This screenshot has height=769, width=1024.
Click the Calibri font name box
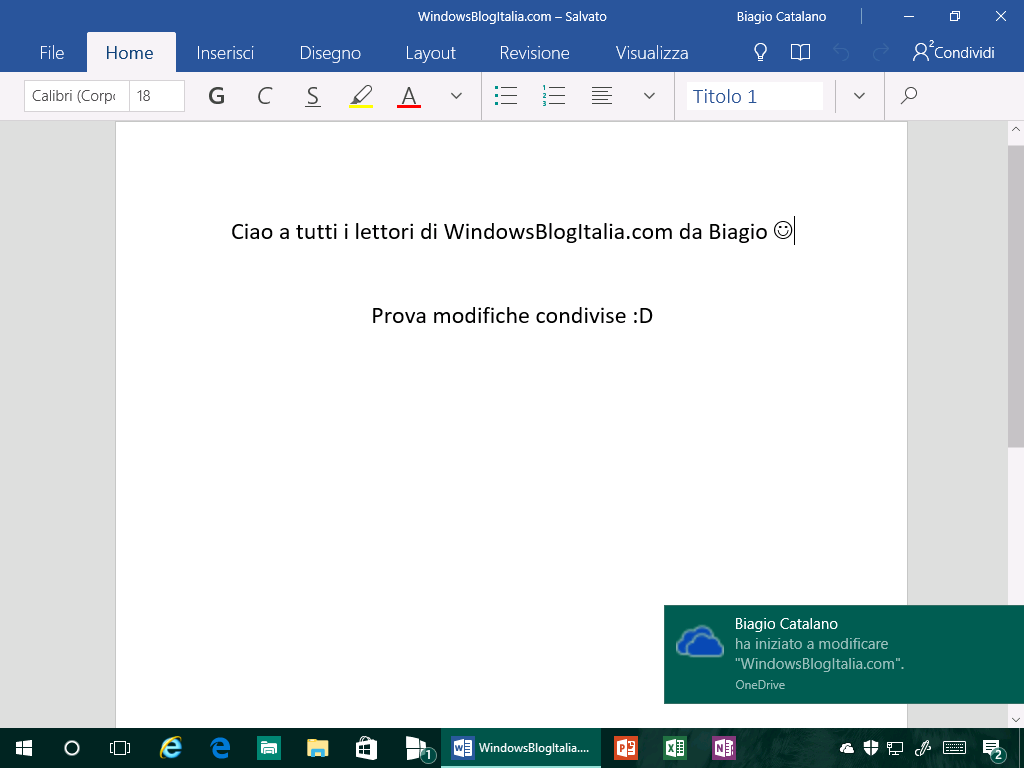coord(77,96)
